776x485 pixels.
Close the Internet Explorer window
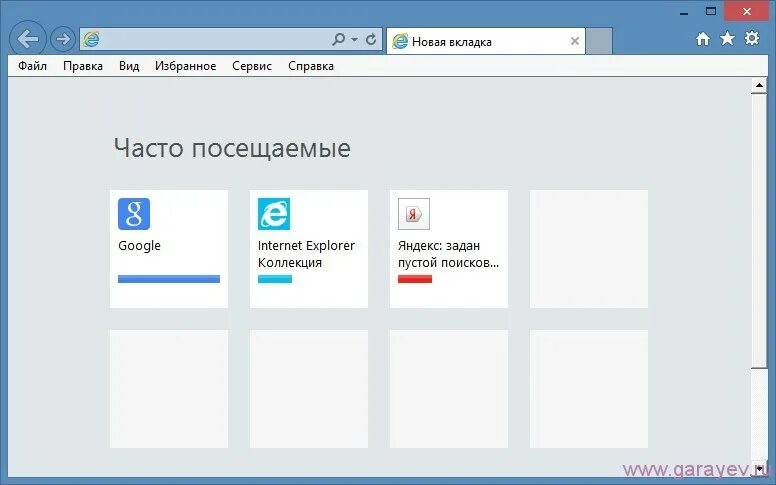(x=747, y=11)
